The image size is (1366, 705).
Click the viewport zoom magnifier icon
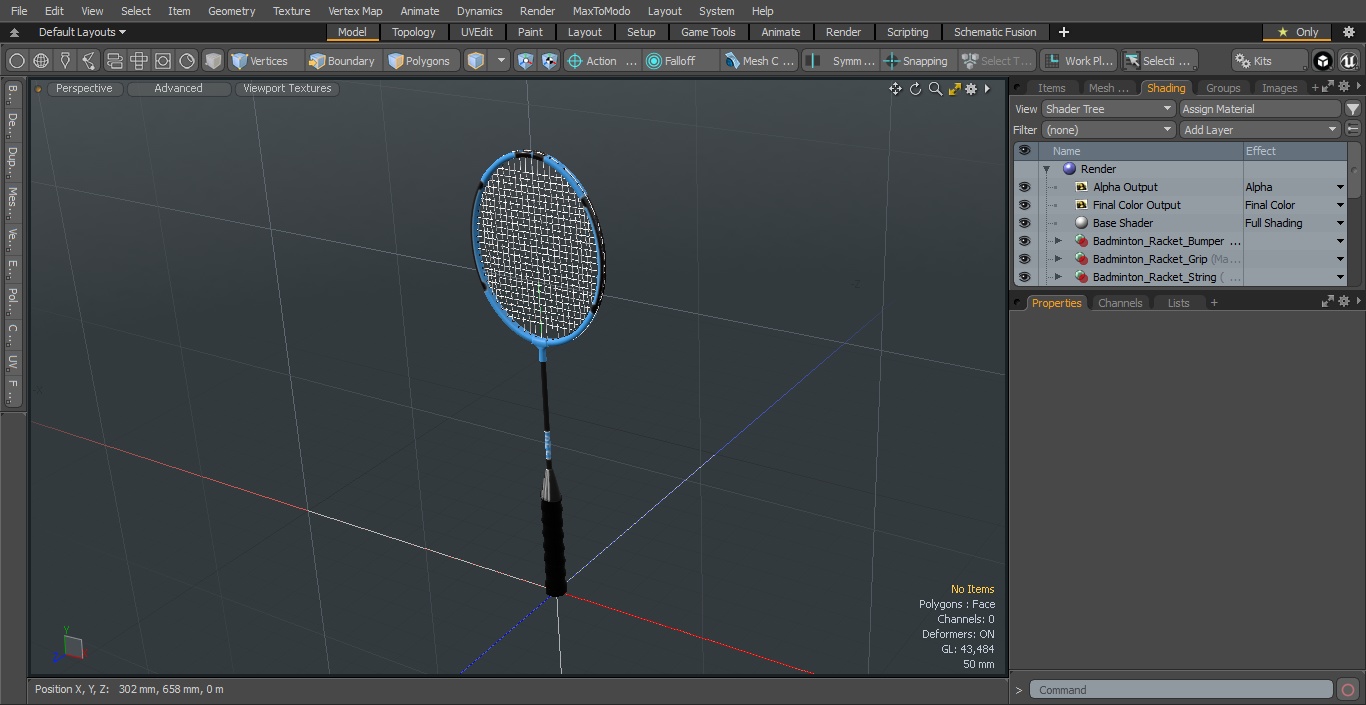coord(935,89)
